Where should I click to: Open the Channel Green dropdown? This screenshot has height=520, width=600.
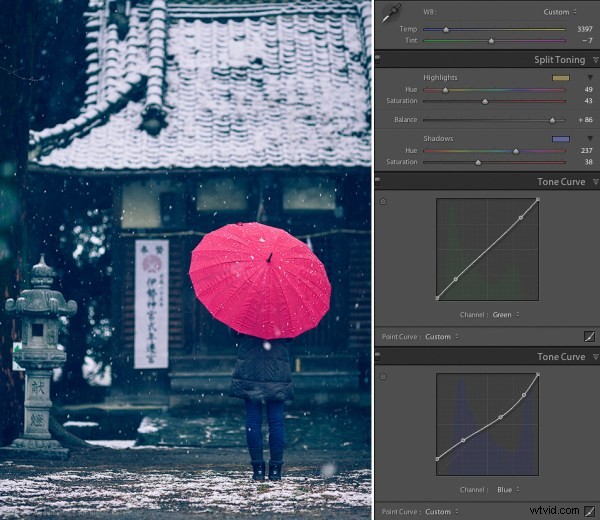coord(506,315)
